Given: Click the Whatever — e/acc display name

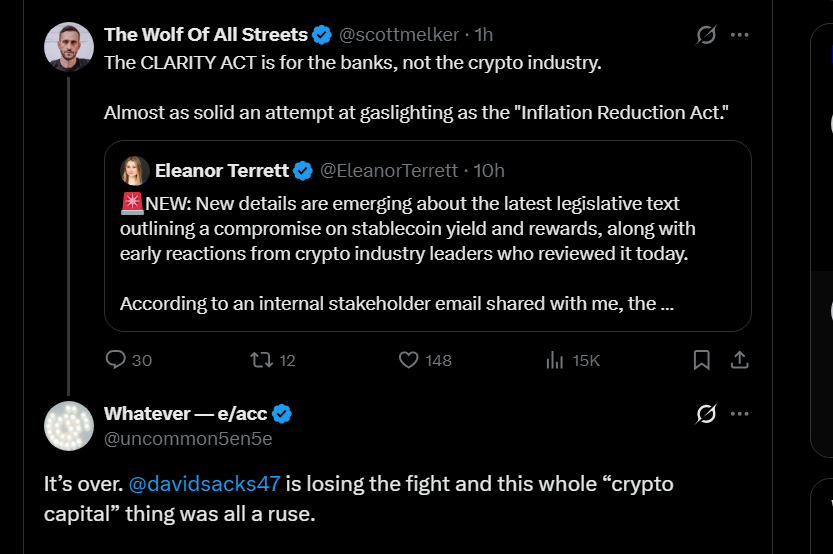Looking at the screenshot, I should coord(186,414).
